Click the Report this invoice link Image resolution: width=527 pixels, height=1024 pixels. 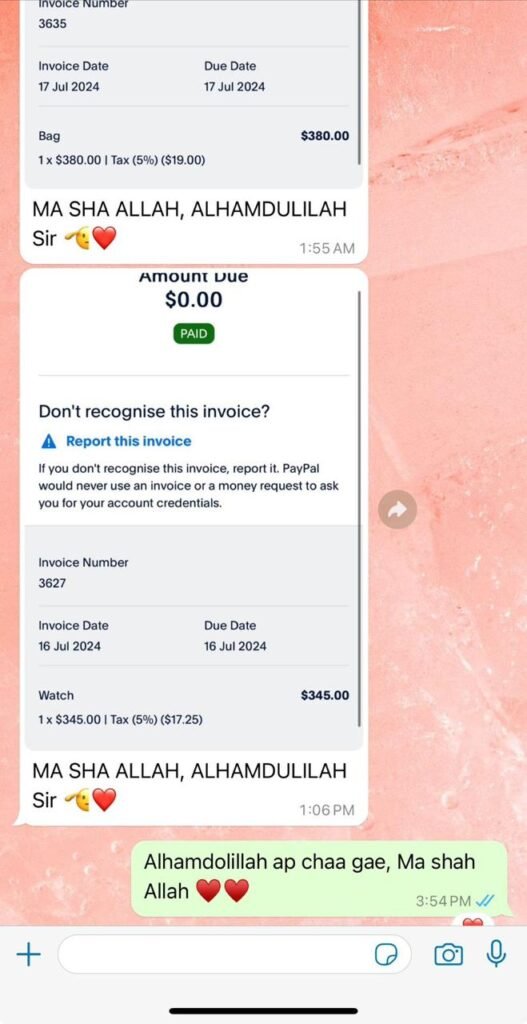[129, 441]
